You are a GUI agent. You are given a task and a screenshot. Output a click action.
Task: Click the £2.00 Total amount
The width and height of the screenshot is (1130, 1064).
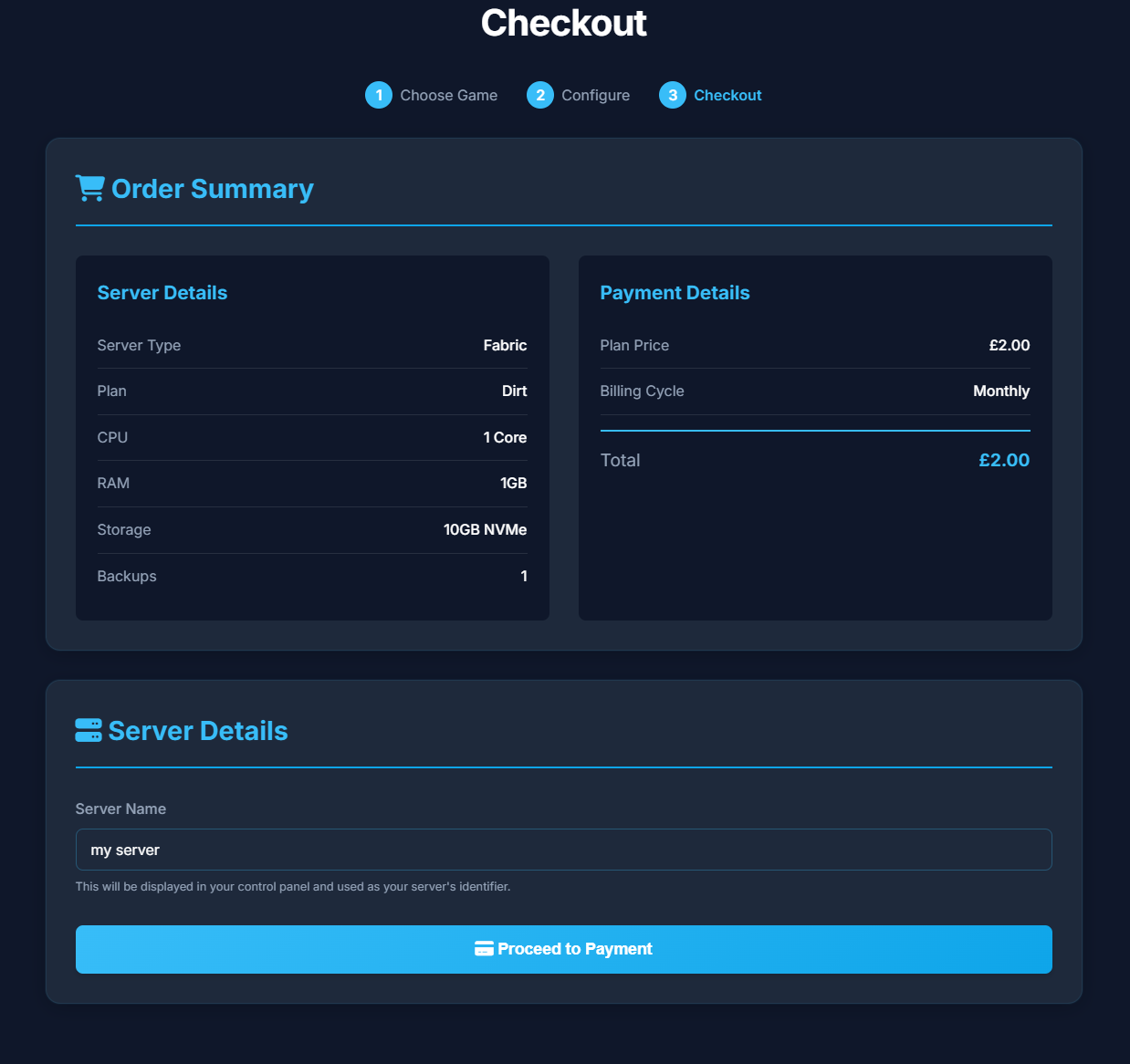click(x=1004, y=460)
